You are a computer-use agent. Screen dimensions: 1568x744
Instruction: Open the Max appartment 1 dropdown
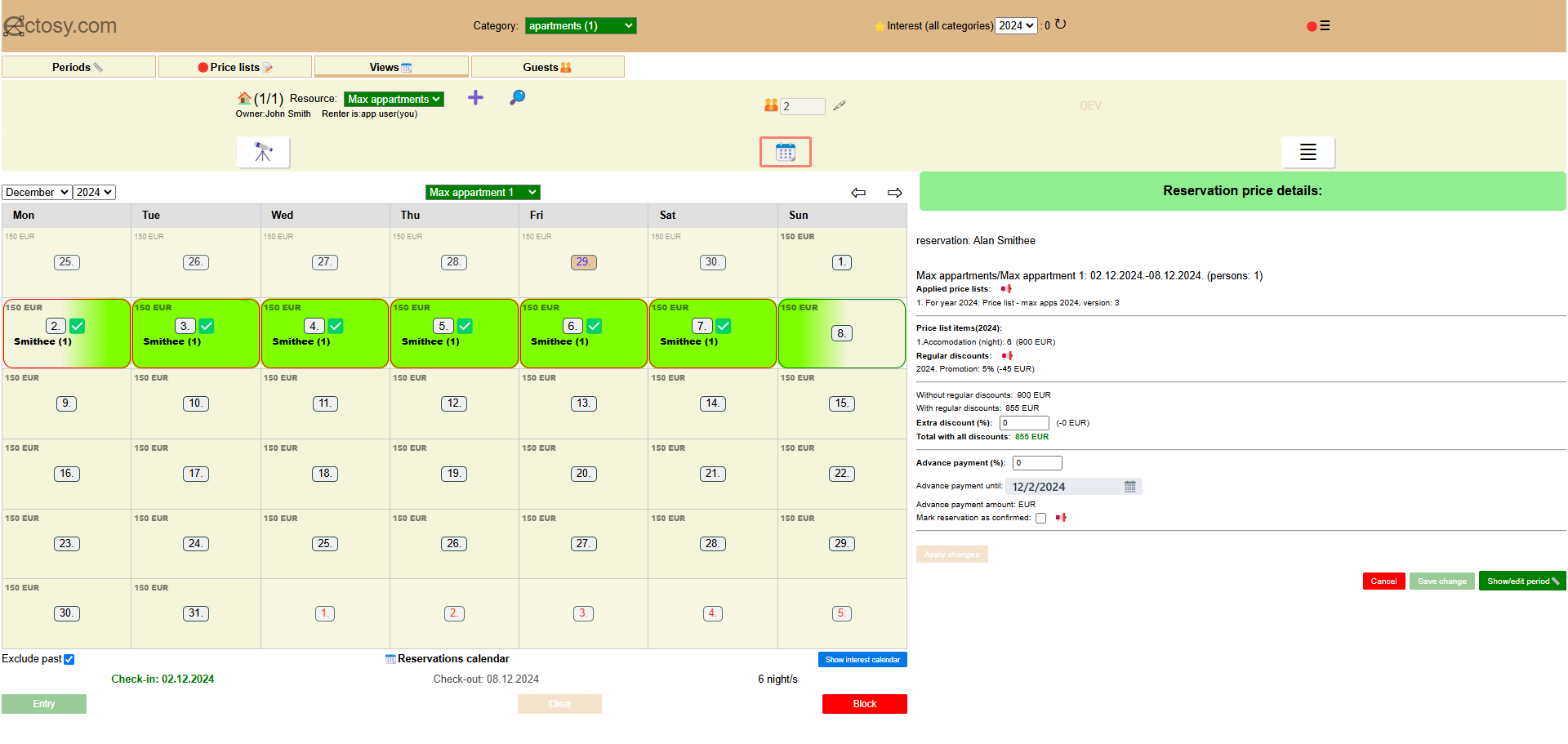coord(483,193)
